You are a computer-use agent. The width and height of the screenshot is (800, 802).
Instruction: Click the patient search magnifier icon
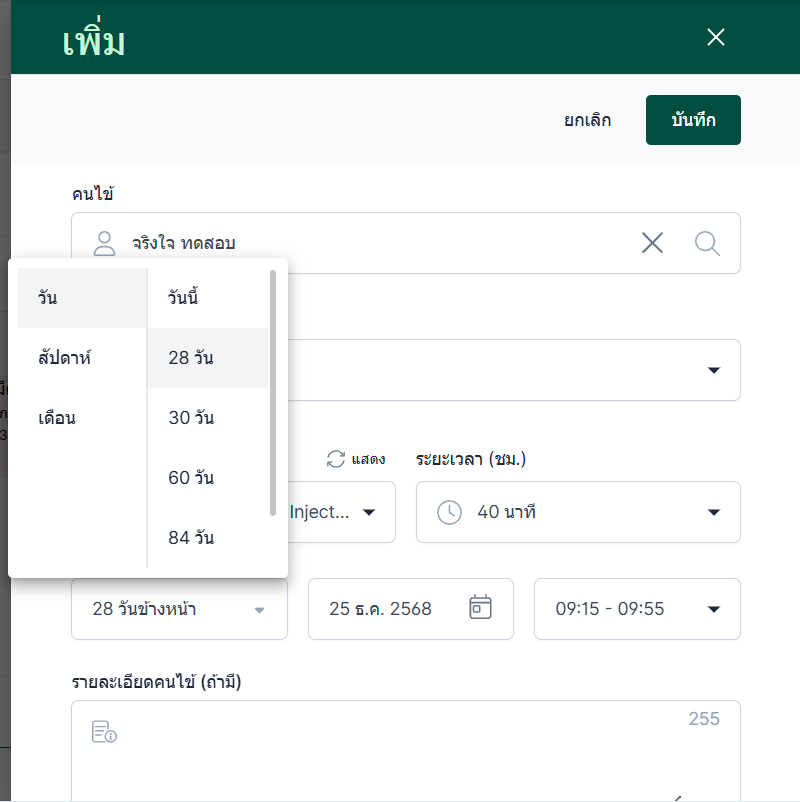707,243
